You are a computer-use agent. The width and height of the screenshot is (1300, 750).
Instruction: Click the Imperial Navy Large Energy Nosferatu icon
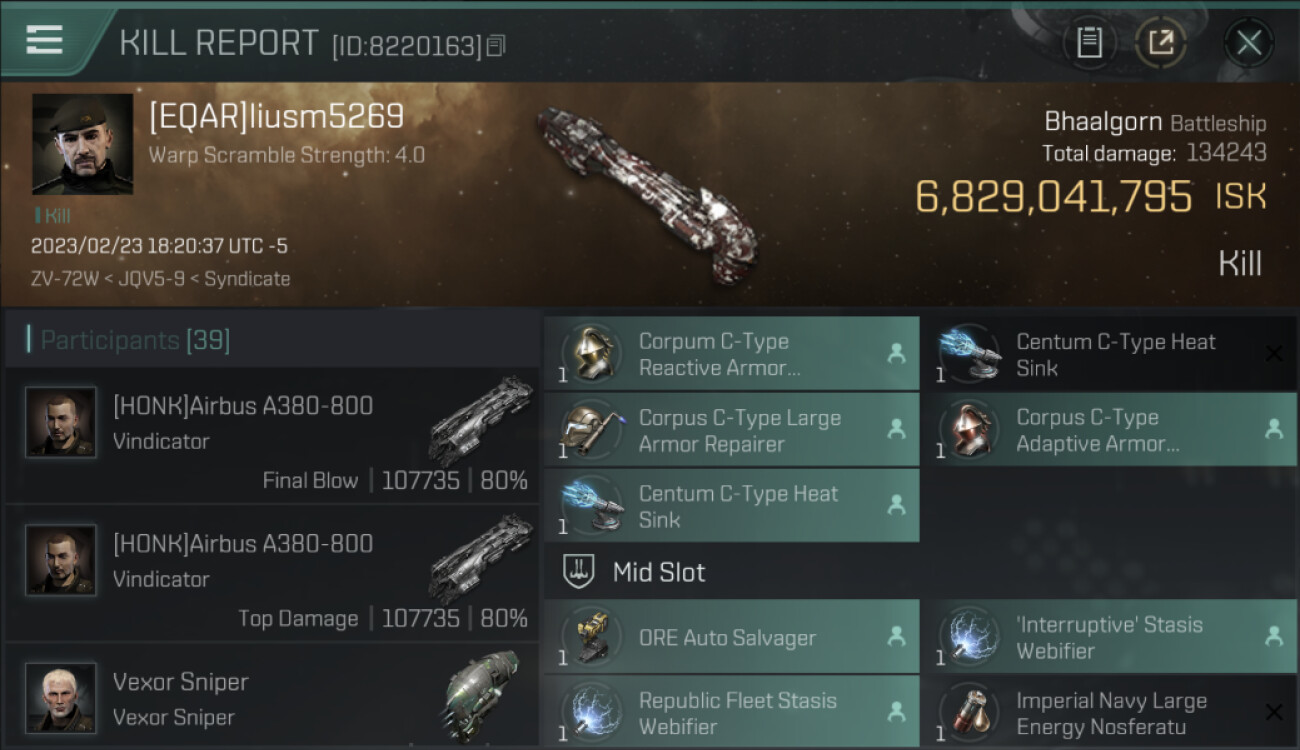point(969,712)
